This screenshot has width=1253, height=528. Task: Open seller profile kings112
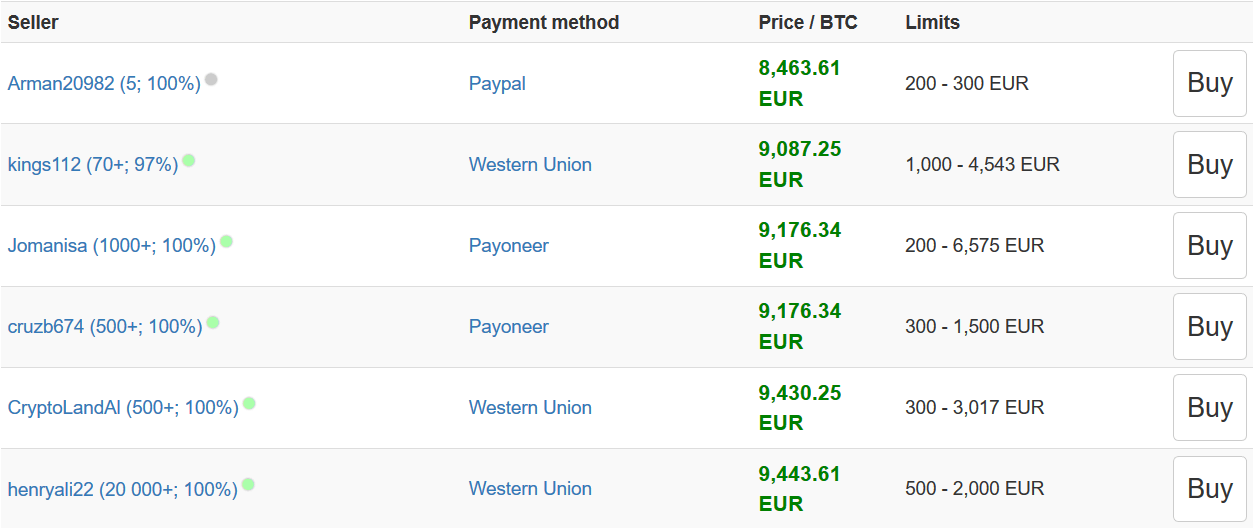[93, 165]
